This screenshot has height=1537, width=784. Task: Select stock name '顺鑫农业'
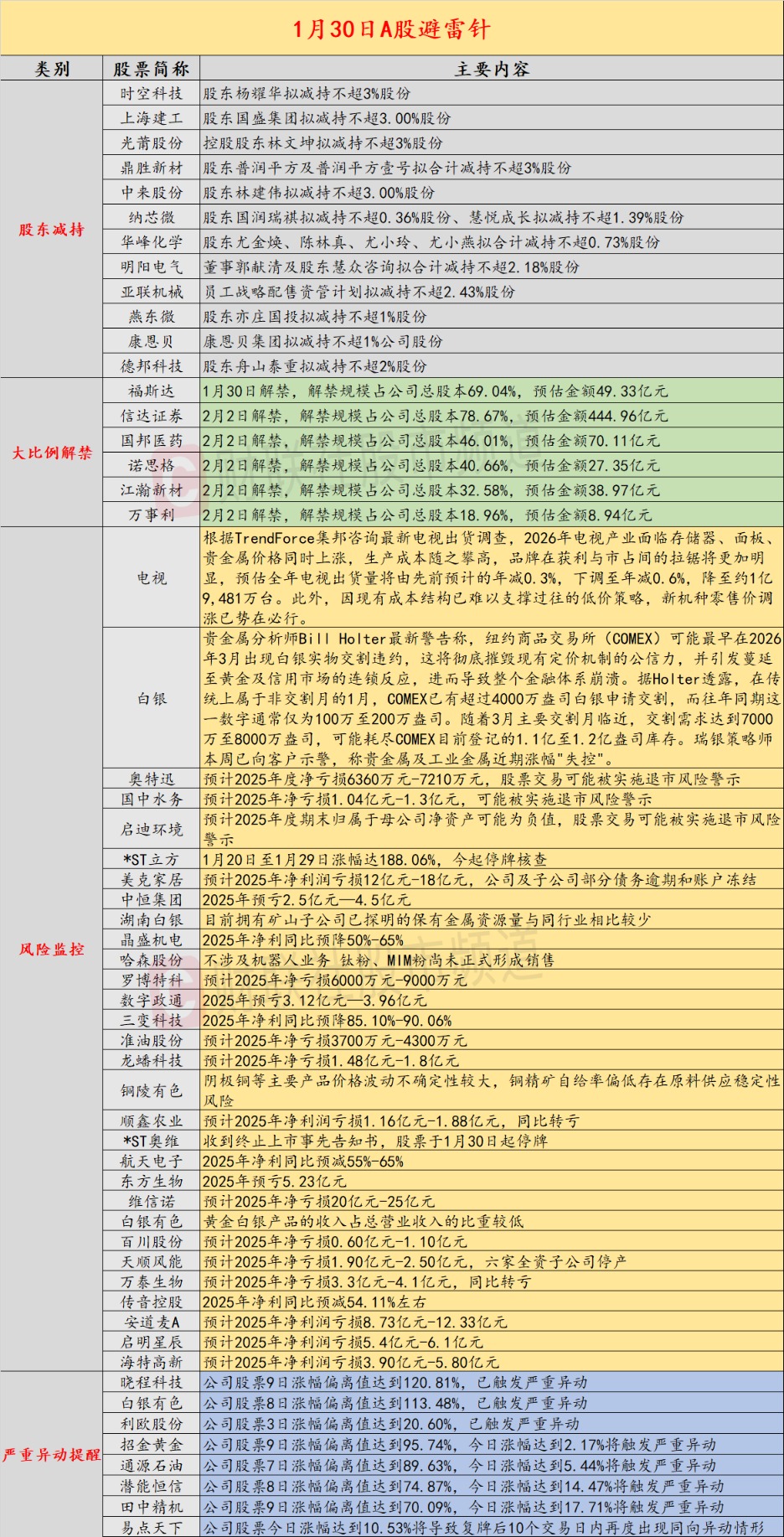[x=152, y=1120]
